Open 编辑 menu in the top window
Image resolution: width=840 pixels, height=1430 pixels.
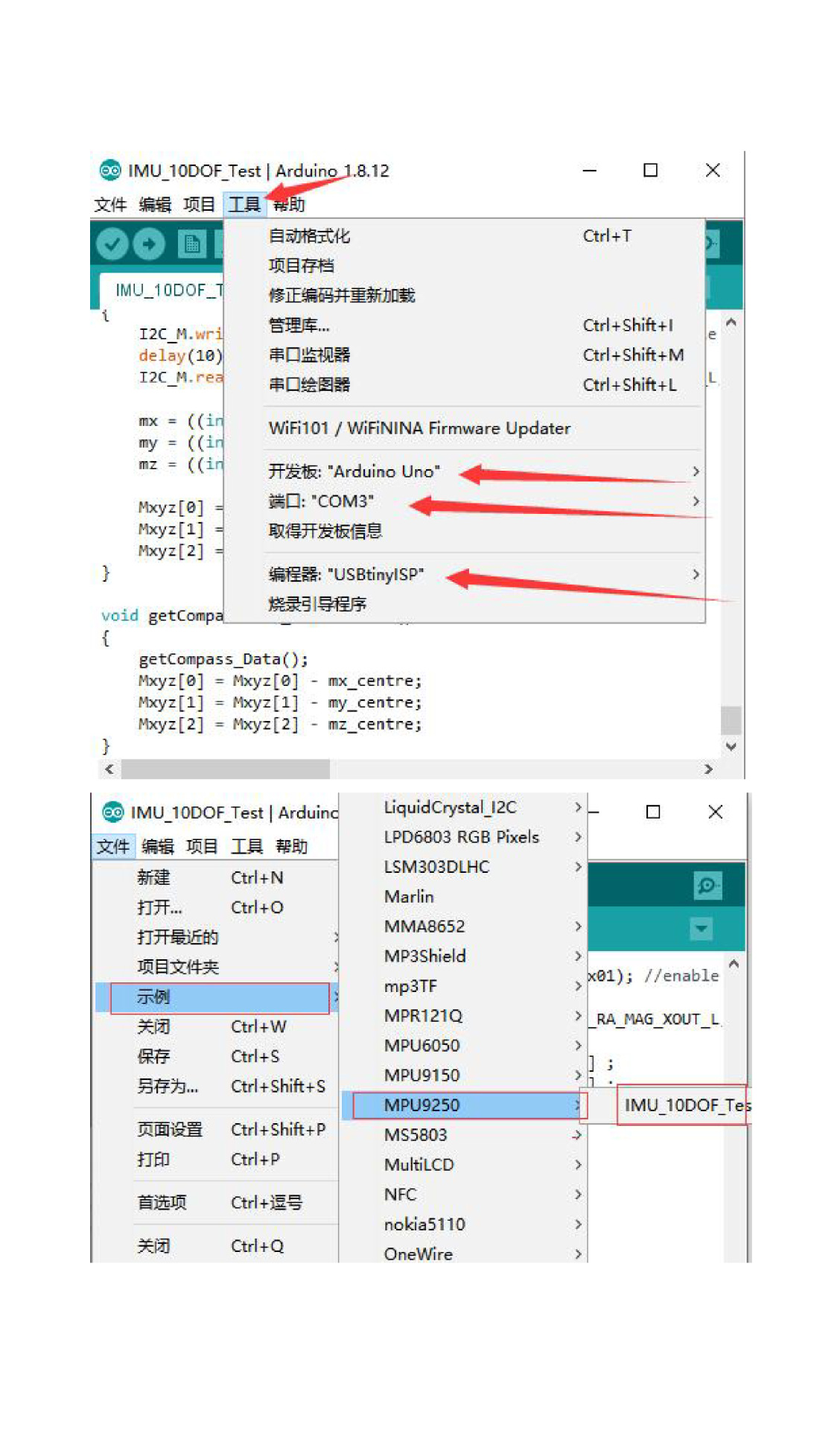click(x=155, y=204)
